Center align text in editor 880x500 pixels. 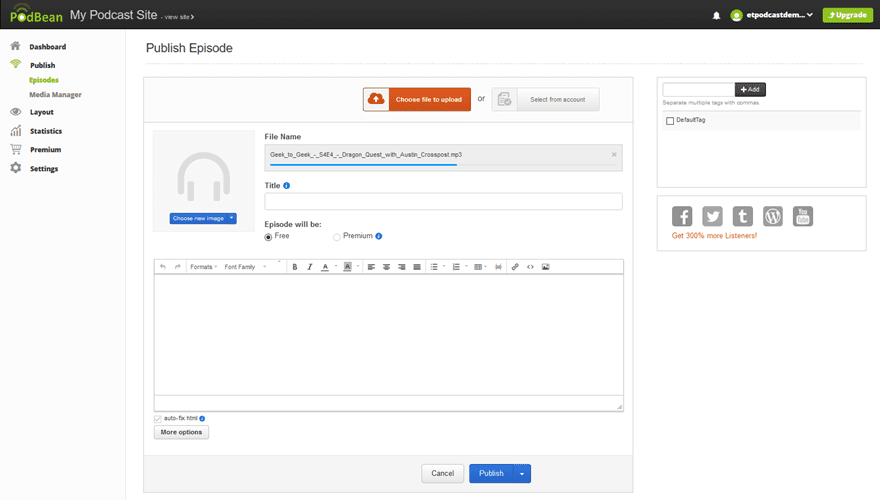[x=386, y=267]
